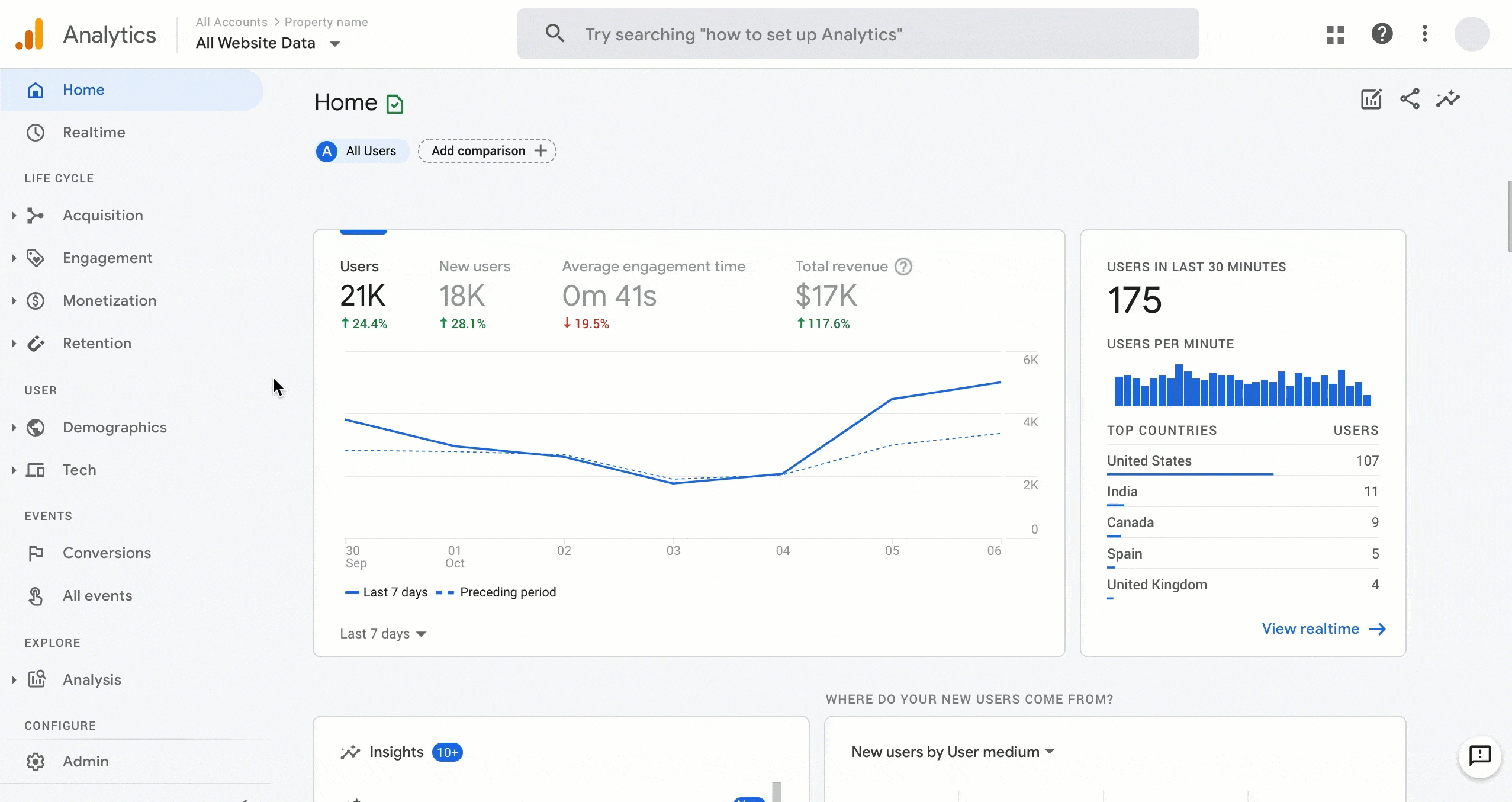Click the Analysis explore icon
Viewport: 1512px width, 802px height.
click(x=36, y=679)
